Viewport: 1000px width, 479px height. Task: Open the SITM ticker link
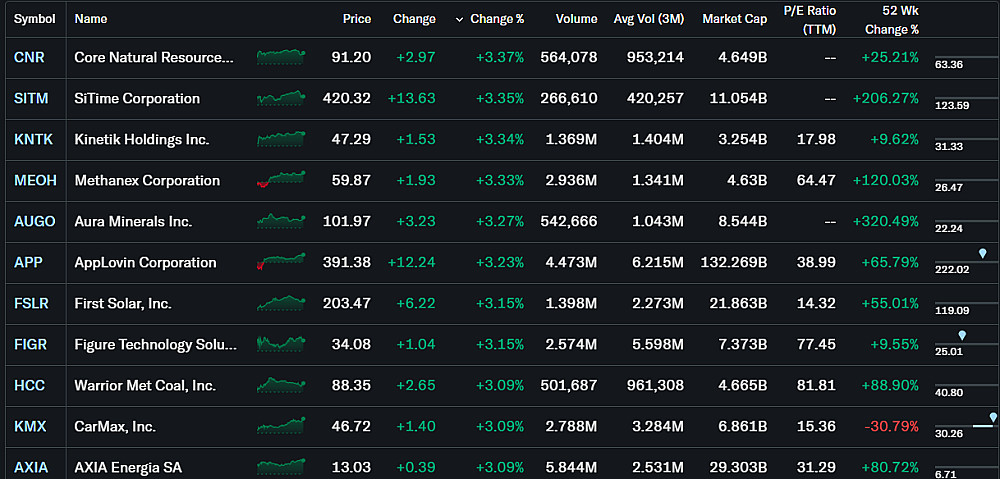tap(31, 99)
